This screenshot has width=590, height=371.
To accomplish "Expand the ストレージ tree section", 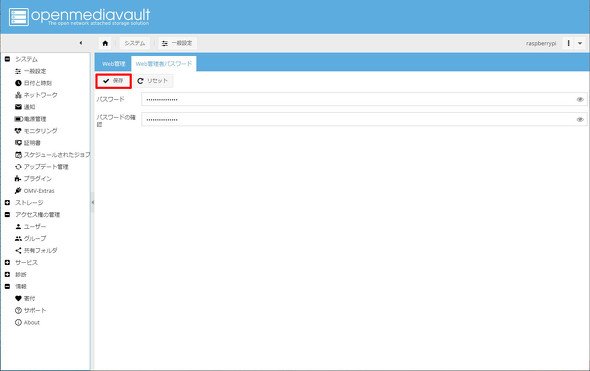I will click(7, 203).
